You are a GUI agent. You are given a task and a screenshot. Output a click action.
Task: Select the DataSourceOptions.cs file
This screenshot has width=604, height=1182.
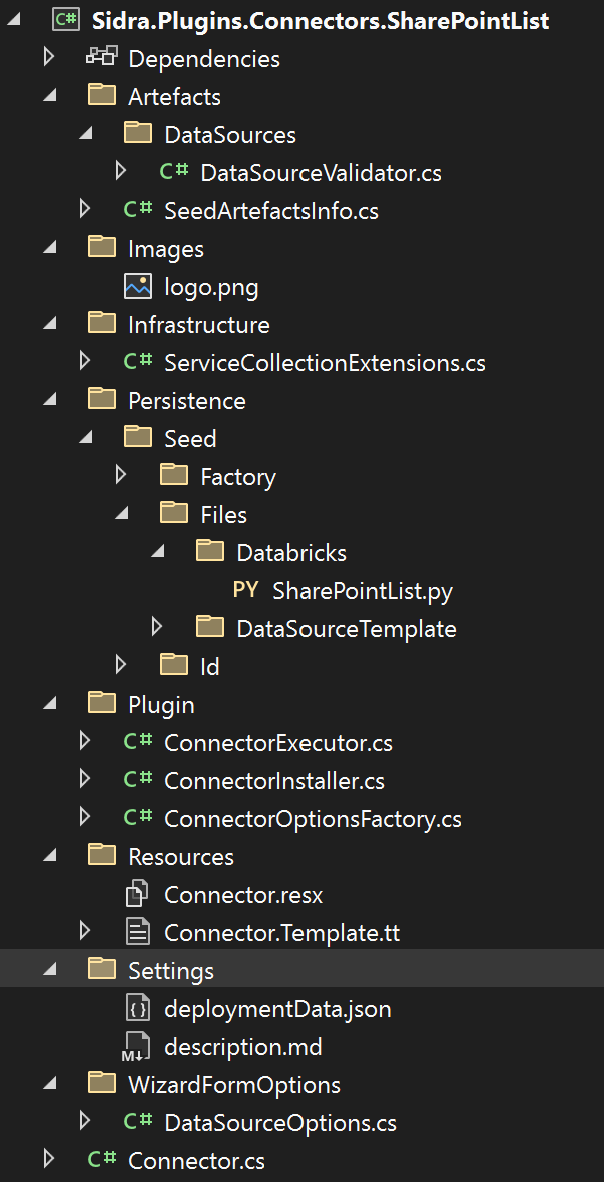click(x=280, y=1123)
